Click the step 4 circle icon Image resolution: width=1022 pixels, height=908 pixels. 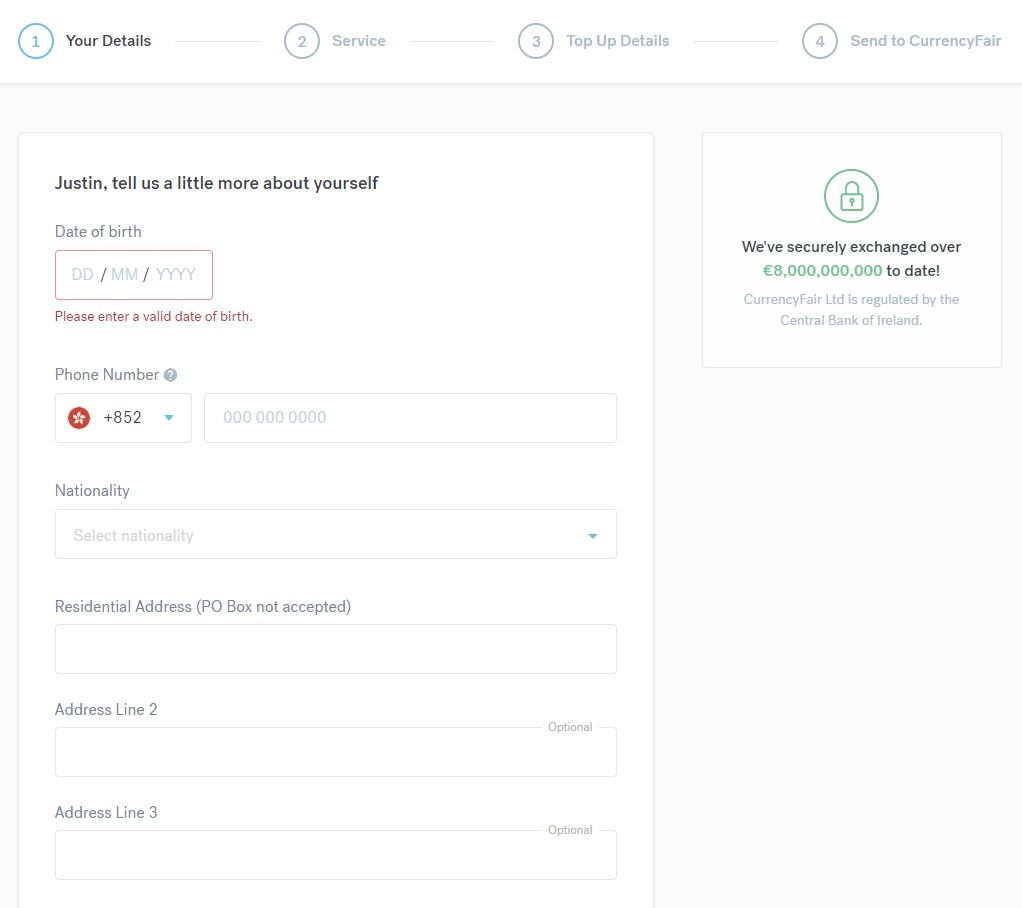tap(820, 41)
